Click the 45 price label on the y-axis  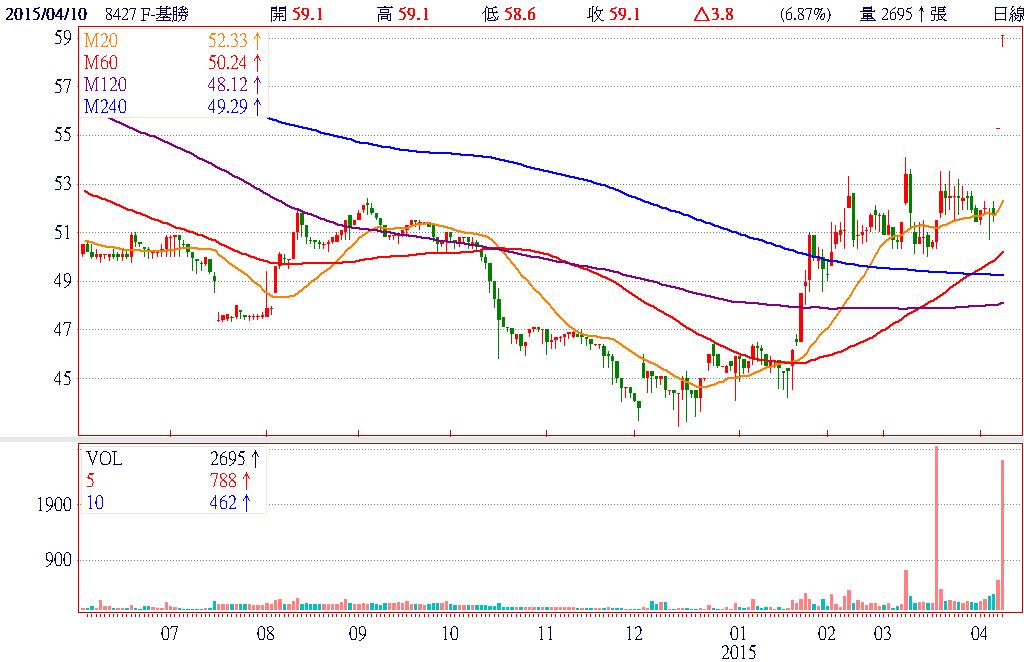(x=62, y=378)
